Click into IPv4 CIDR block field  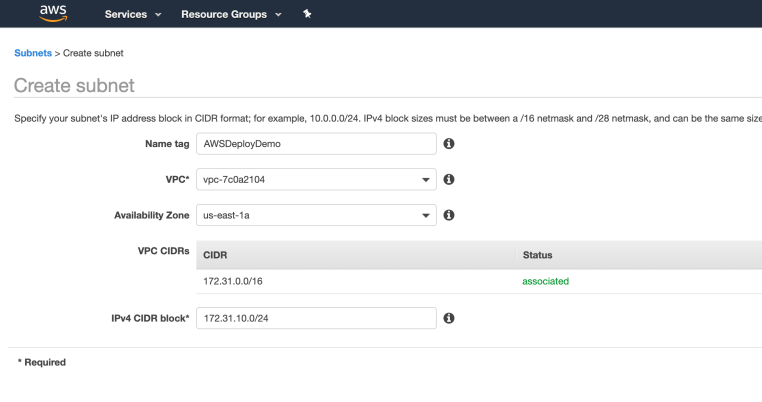click(316, 318)
